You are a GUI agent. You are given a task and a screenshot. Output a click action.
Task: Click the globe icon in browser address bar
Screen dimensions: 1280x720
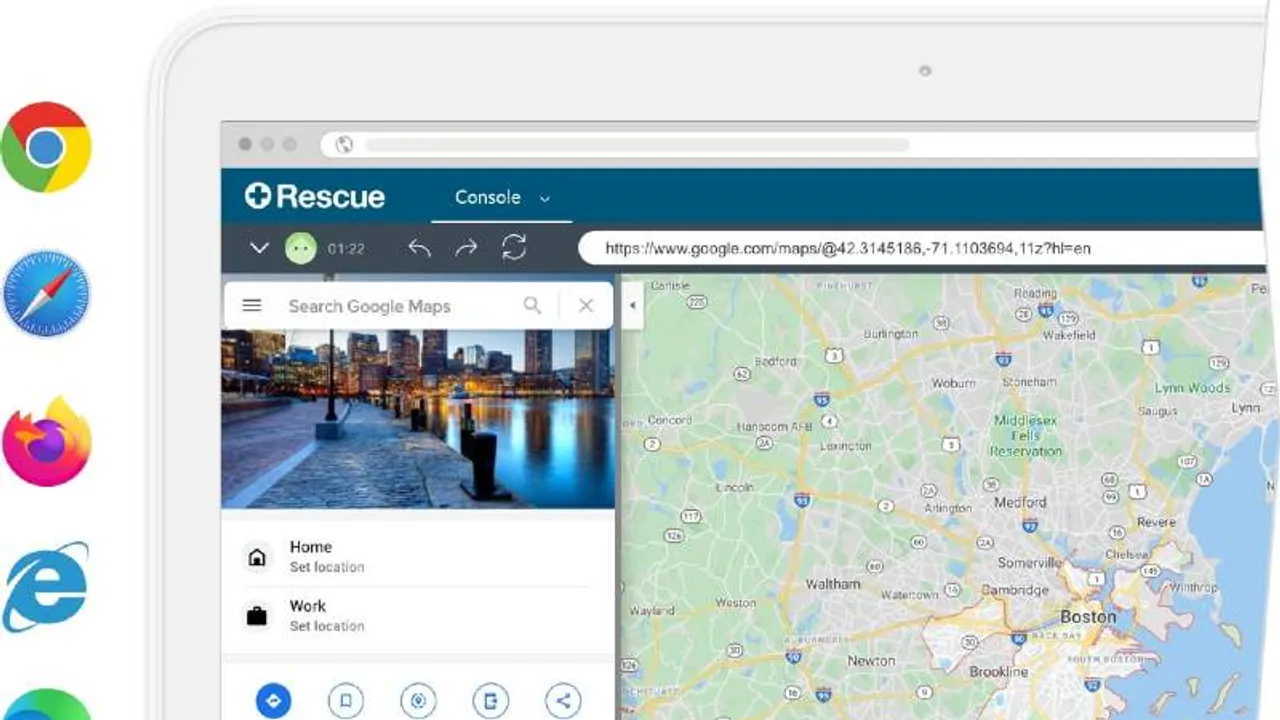[344, 144]
